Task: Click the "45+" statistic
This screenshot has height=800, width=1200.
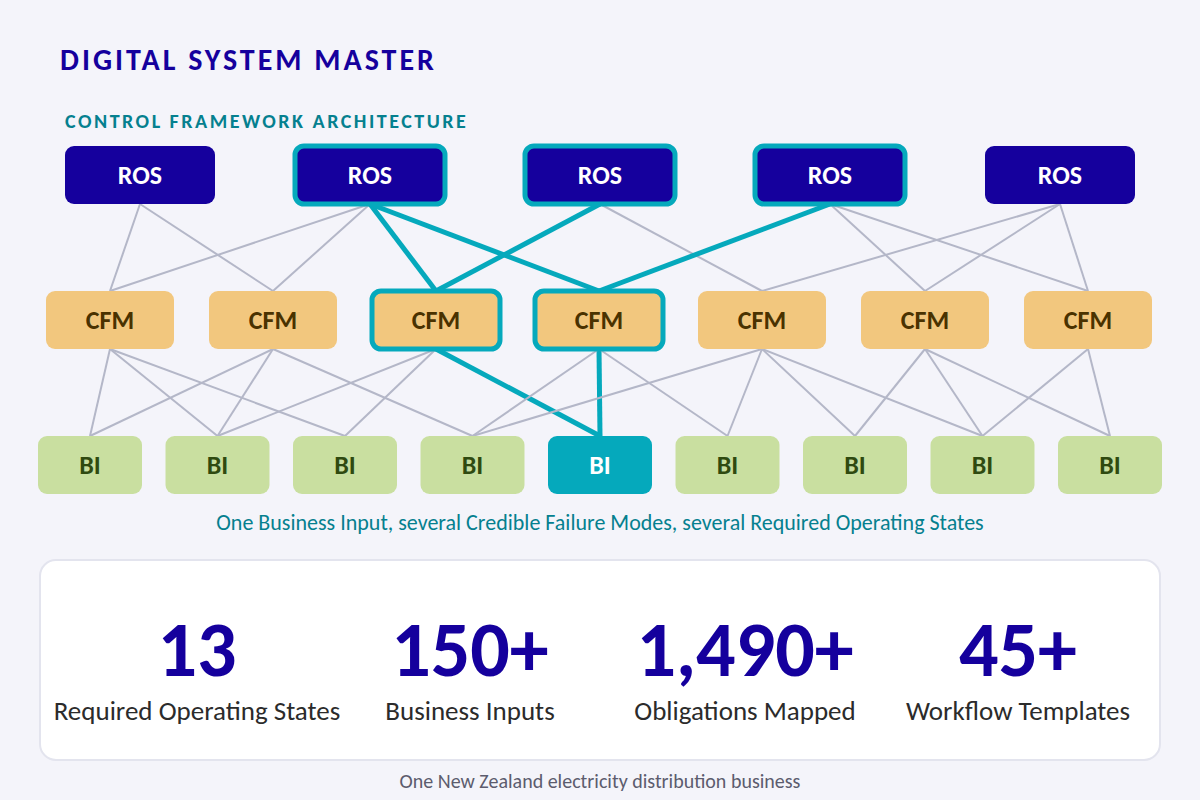Action: click(1018, 650)
